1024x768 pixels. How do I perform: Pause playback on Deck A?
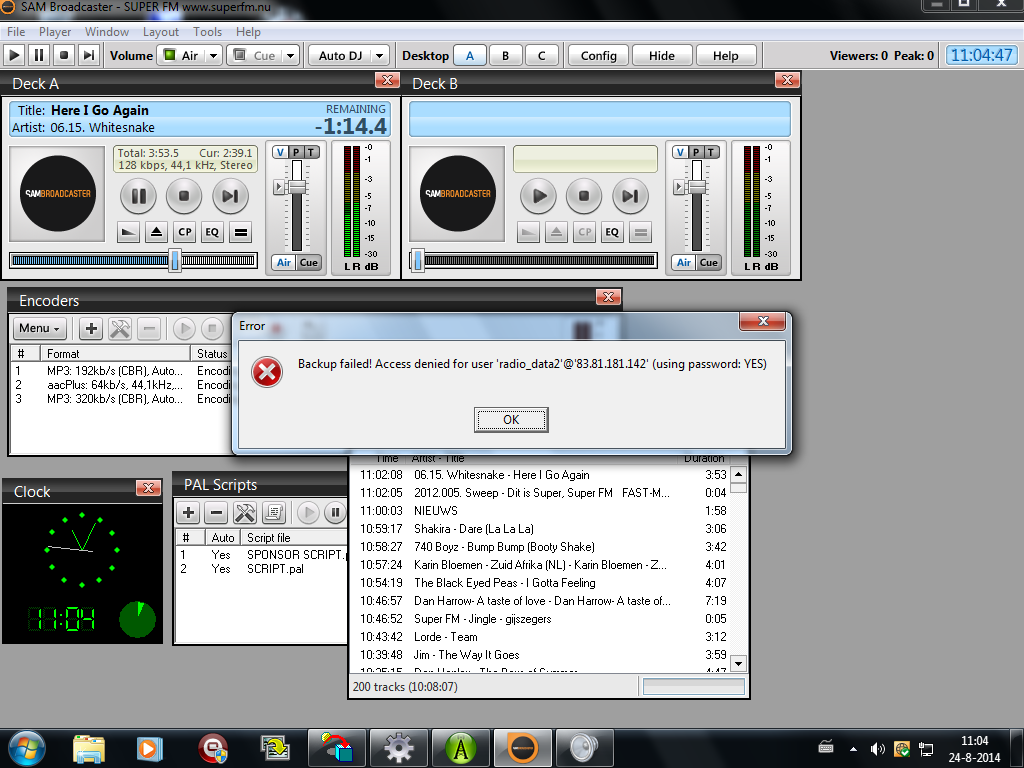pos(138,196)
